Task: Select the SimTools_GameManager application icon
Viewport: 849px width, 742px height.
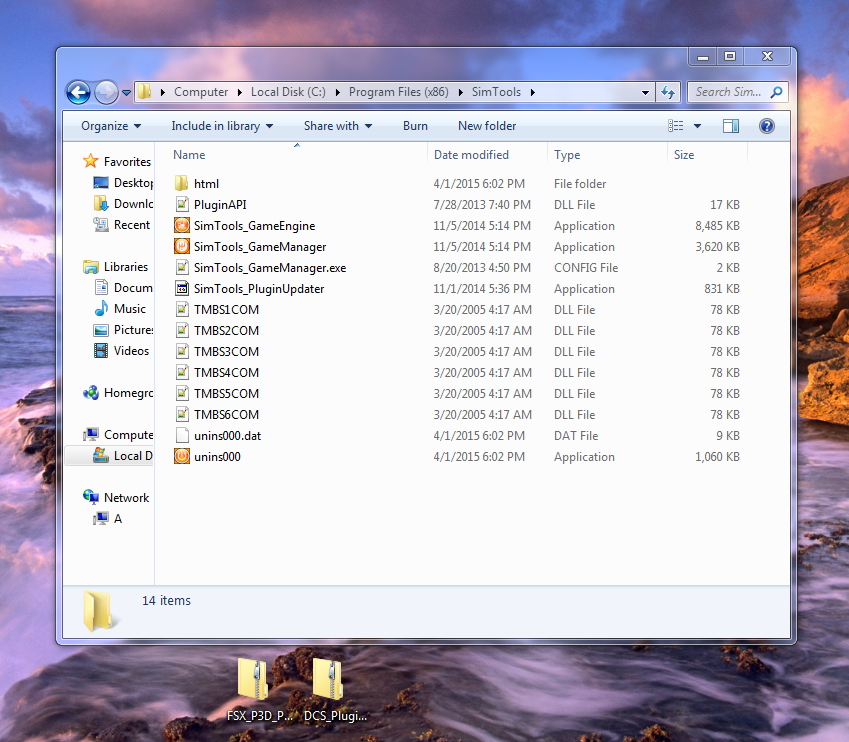Action: point(181,247)
